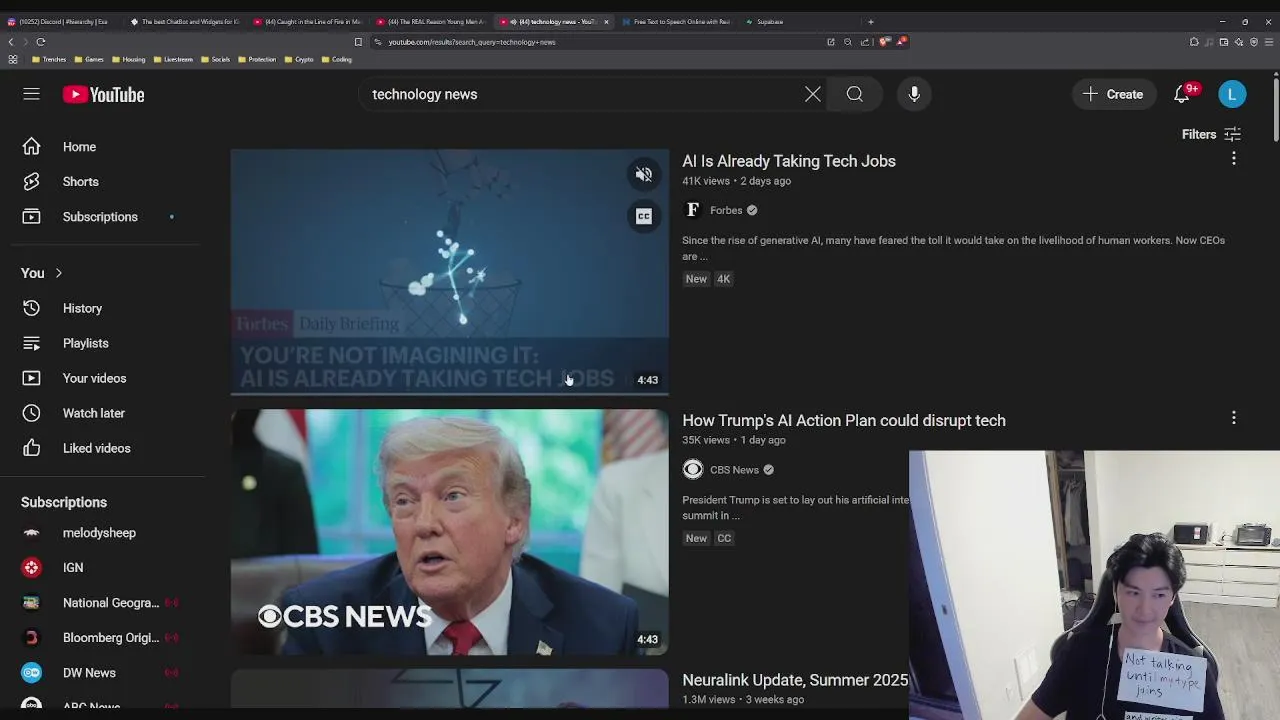Close the technology news tab
Screen dimensions: 1280x720
(606, 22)
